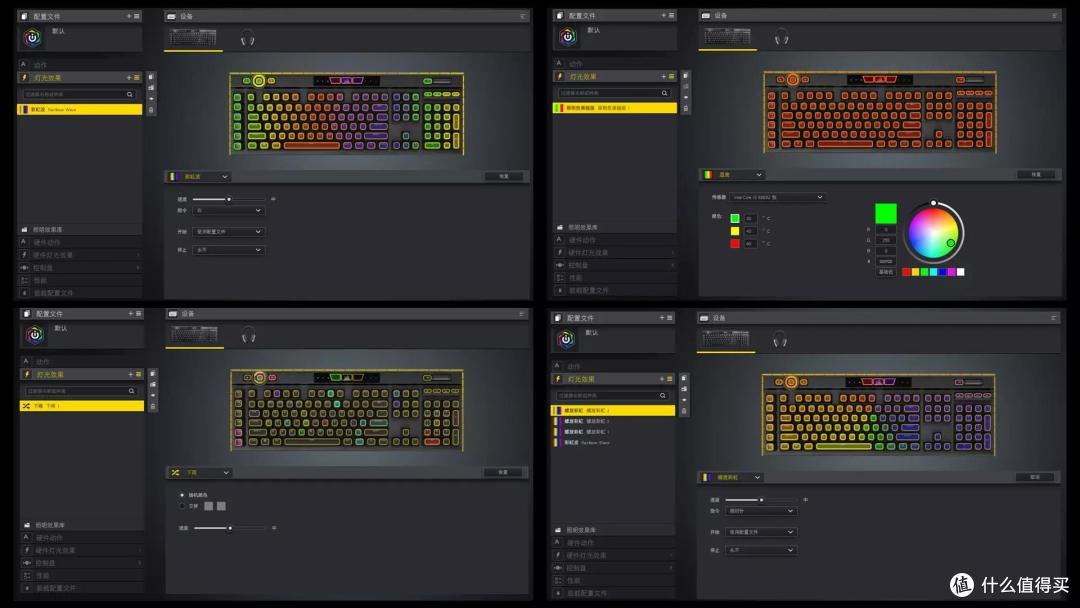Screen dimensions: 1080x608
Task: Open the stop dropdown in Rainbow Wave window
Action: click(x=228, y=250)
